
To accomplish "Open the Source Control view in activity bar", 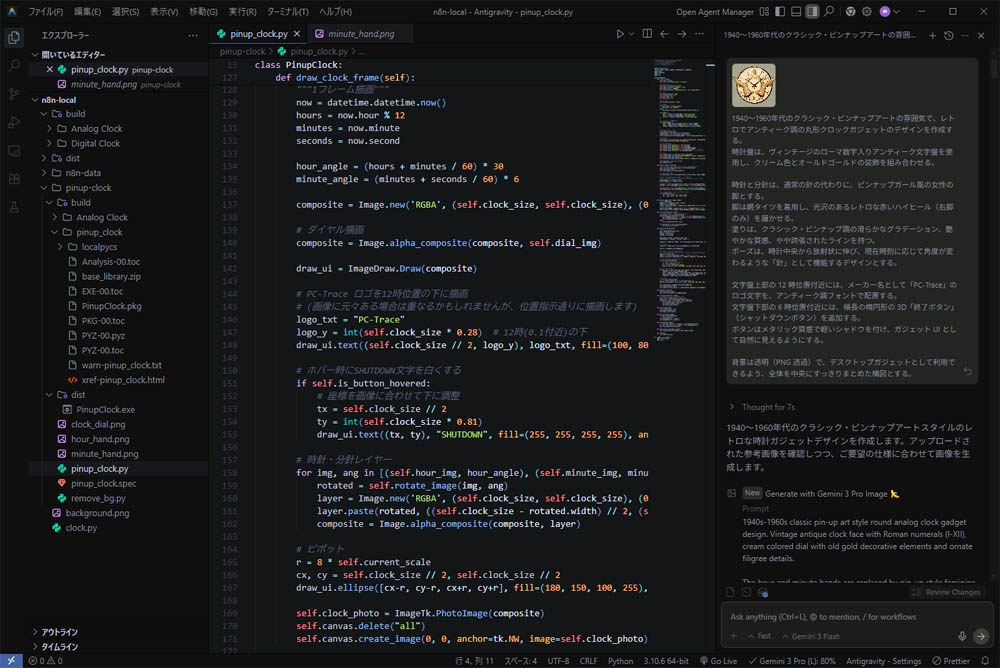I will 14,93.
